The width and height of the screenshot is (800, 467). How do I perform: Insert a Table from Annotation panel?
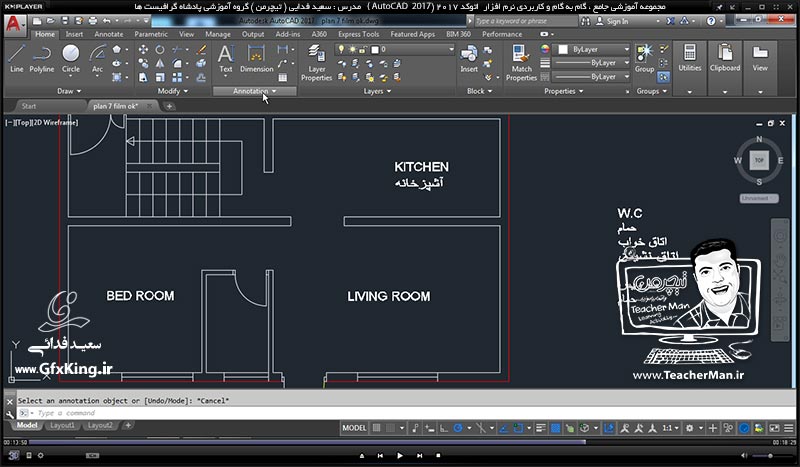283,78
